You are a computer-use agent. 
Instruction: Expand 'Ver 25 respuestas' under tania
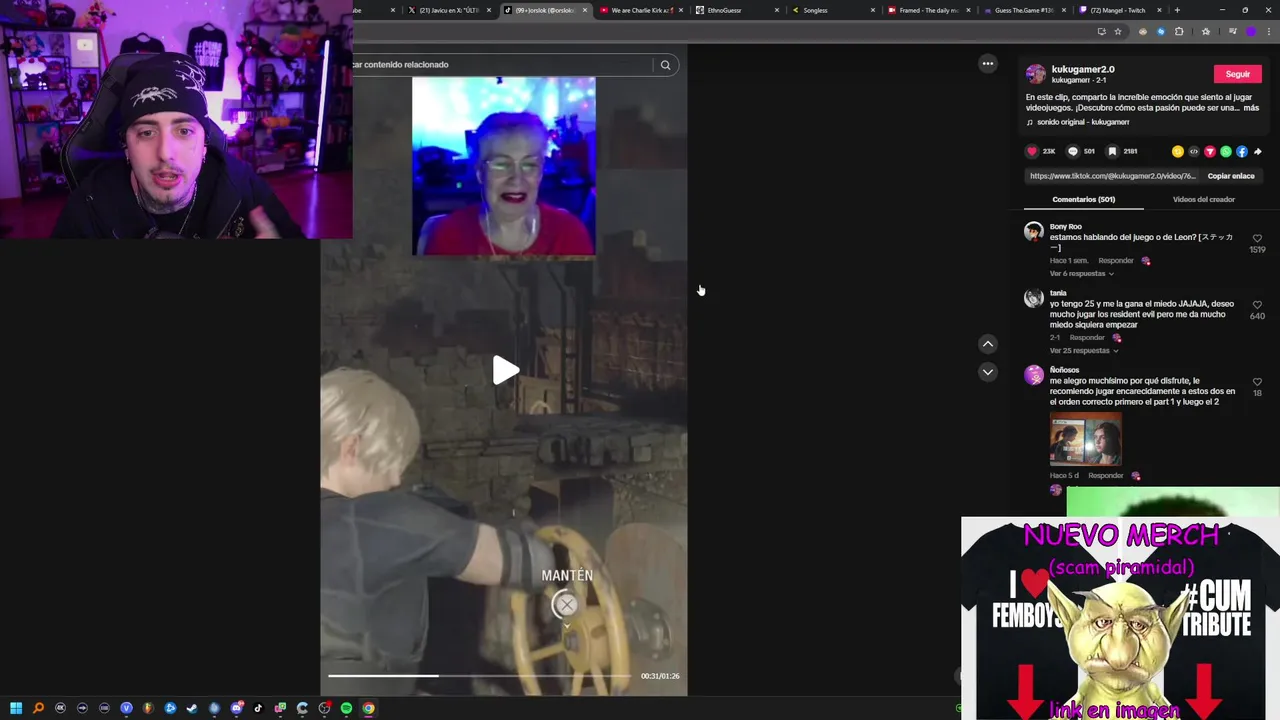pyautogui.click(x=1083, y=351)
